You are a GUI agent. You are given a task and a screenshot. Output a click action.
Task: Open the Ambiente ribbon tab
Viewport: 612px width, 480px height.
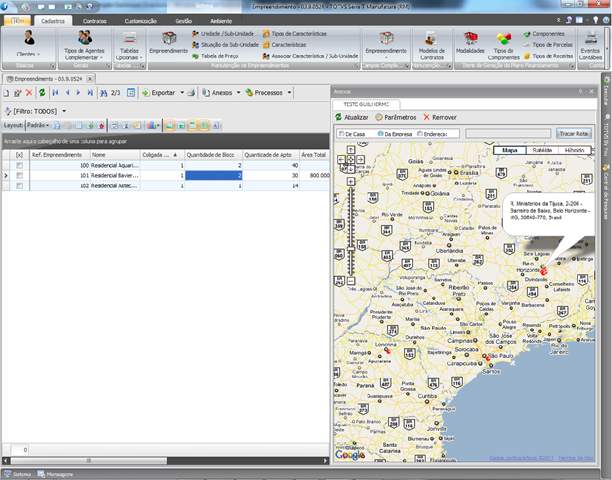click(221, 21)
